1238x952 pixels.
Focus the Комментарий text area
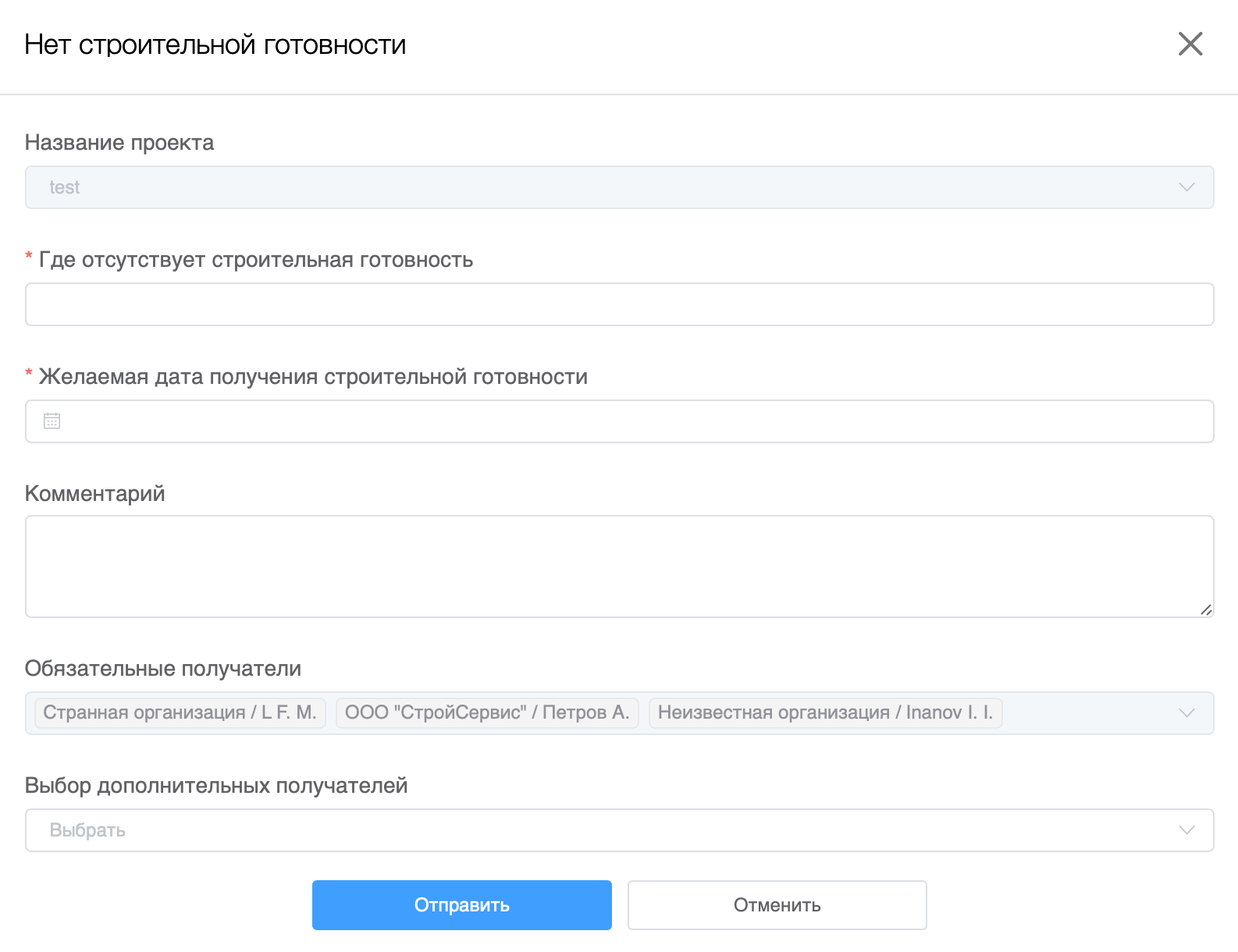tap(619, 567)
